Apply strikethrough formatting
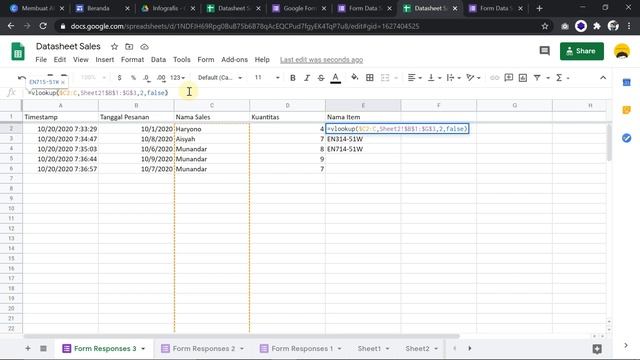The image size is (640, 360). [321, 78]
